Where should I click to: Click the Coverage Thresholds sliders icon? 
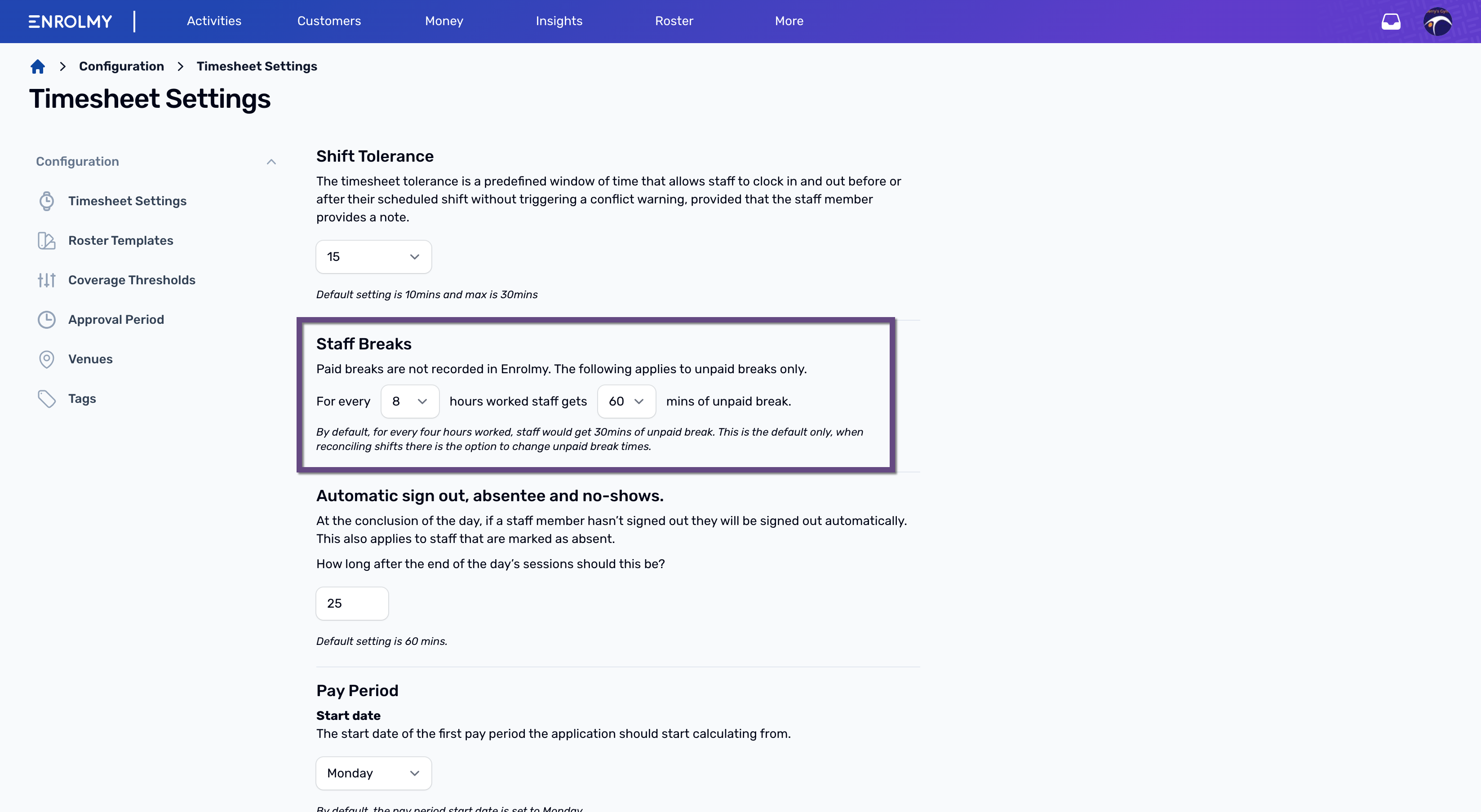[47, 280]
